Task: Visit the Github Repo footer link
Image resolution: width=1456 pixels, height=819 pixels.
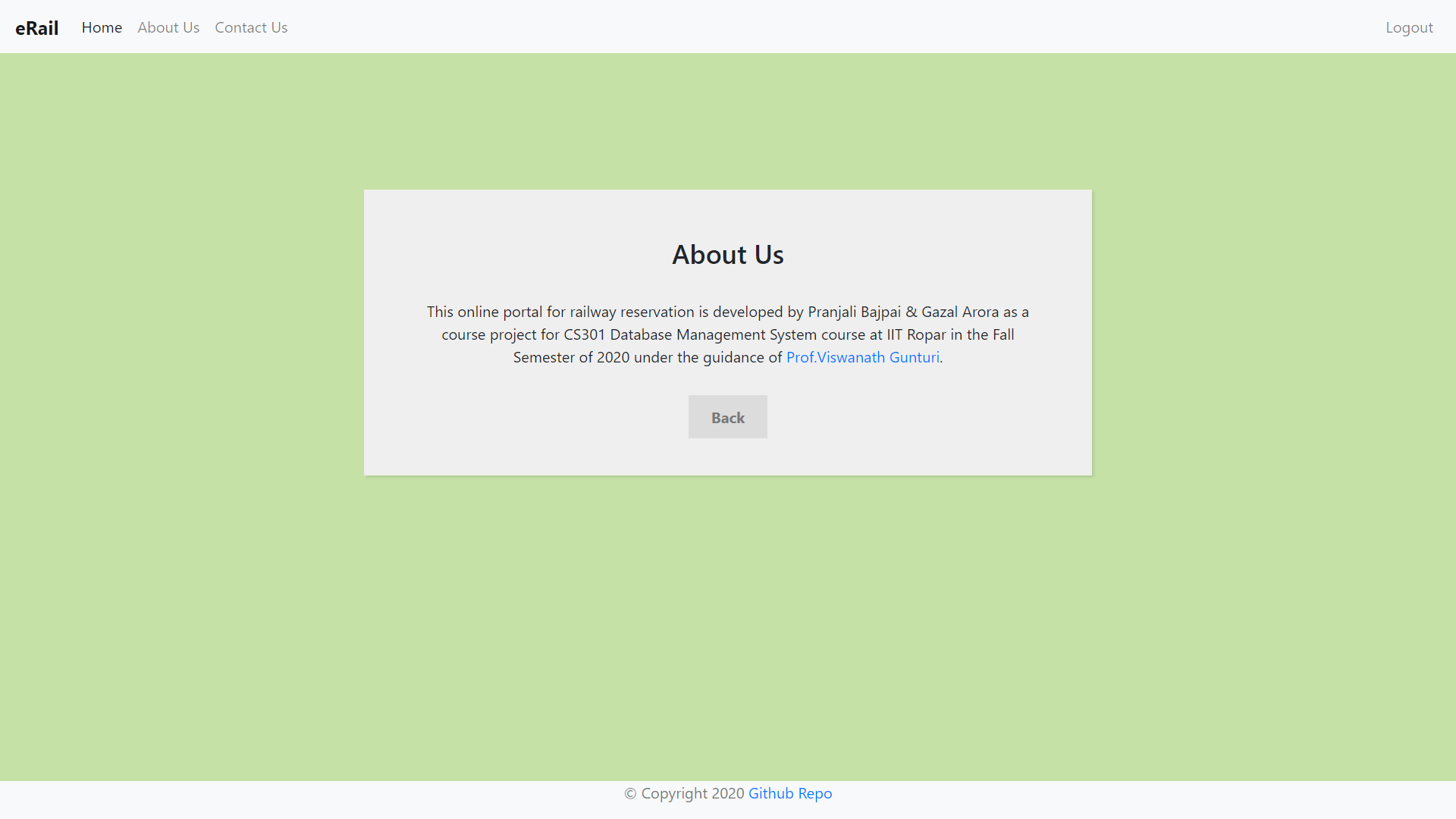Action: click(789, 793)
